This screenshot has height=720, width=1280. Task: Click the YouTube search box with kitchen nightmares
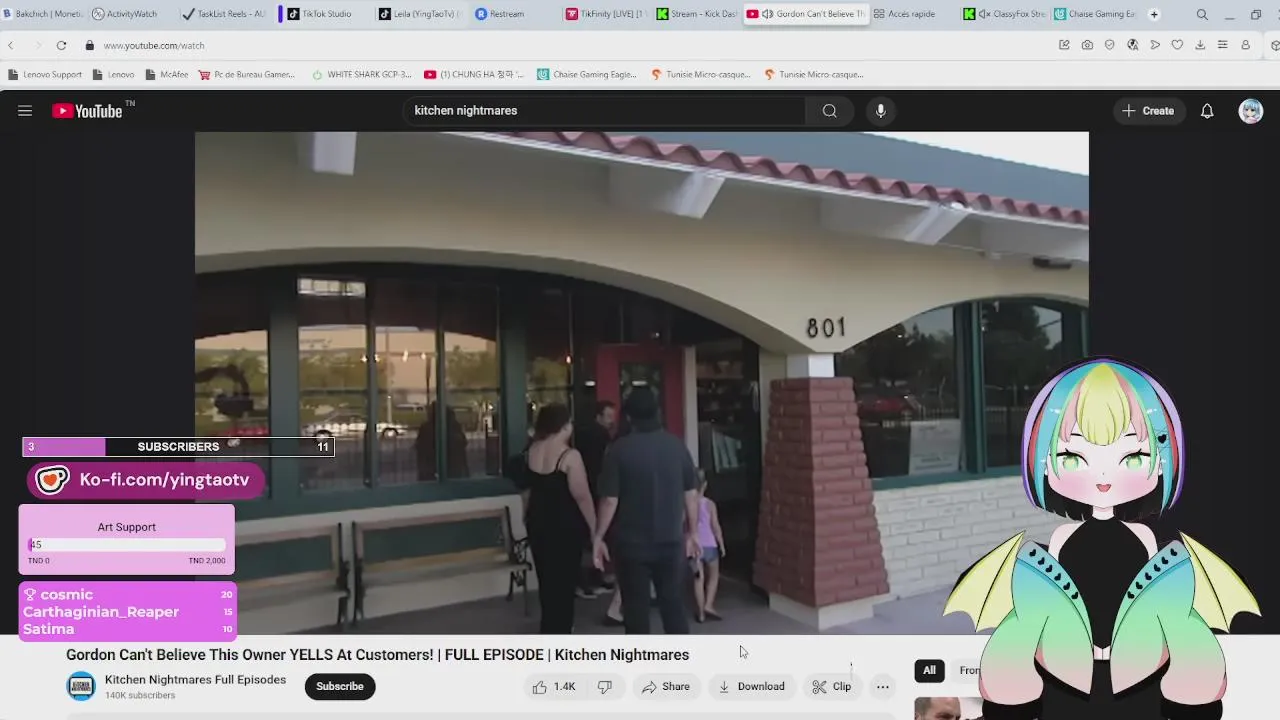click(x=604, y=111)
